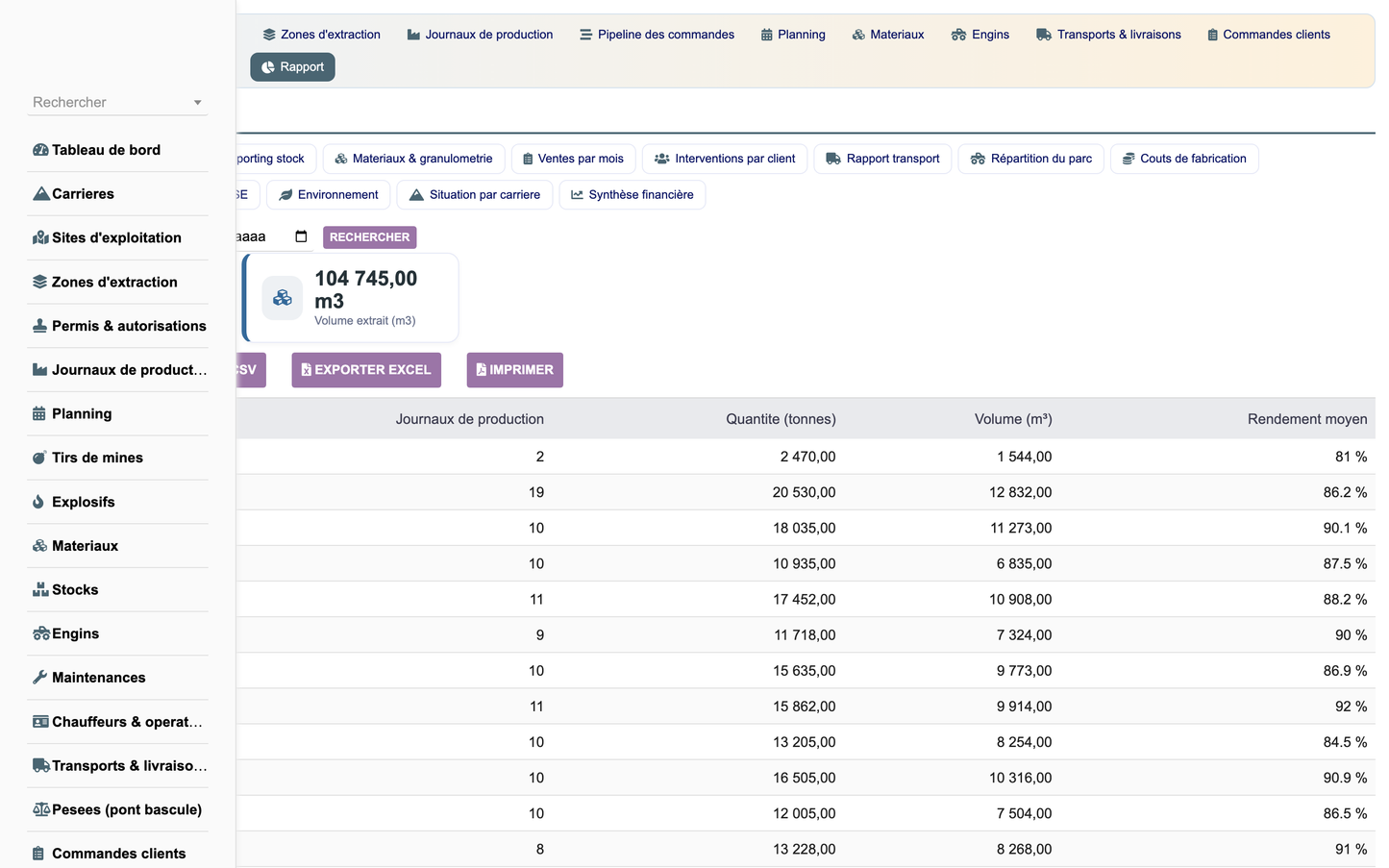Open Zones d'extraction in top navigation
Screen dimensions: 1389x868
[321, 35]
